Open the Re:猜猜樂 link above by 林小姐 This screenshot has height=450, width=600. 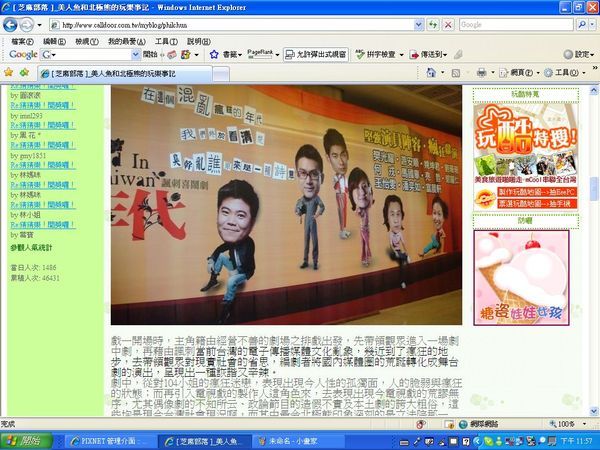click(43, 205)
